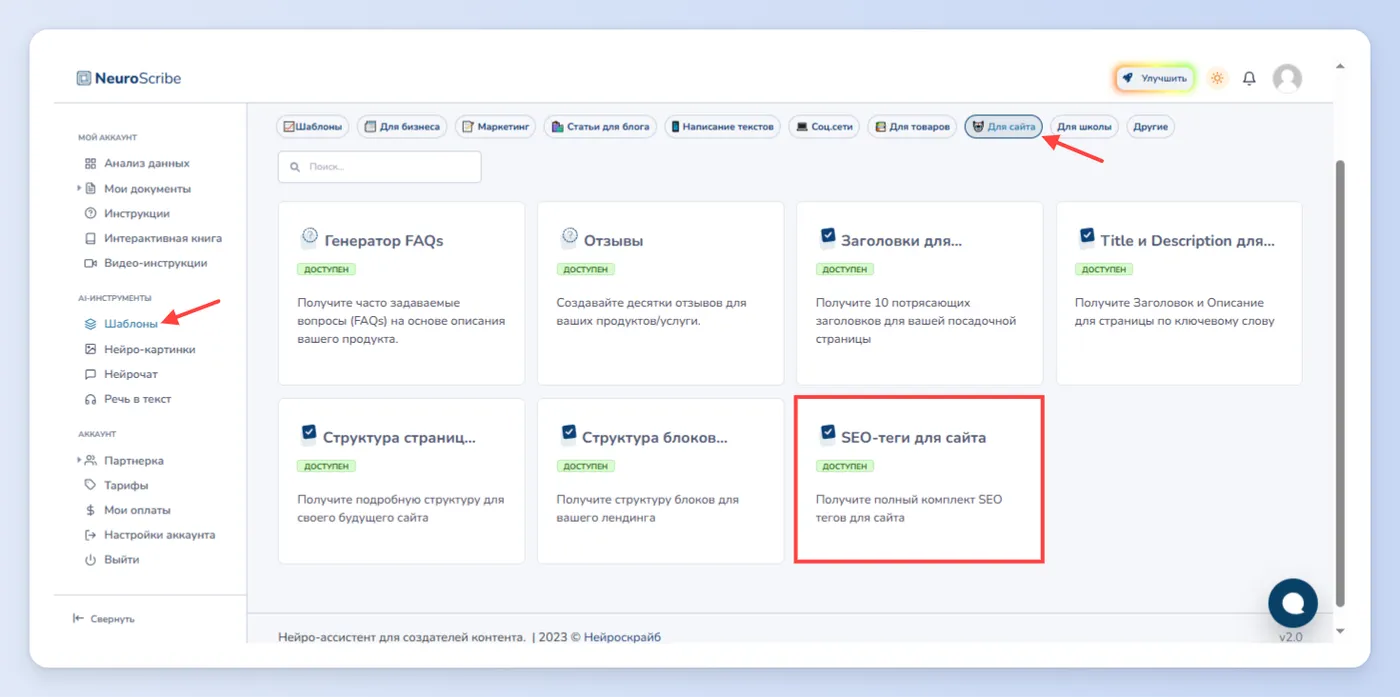Focus the Поиск search field
The width and height of the screenshot is (1400, 697).
(380, 167)
